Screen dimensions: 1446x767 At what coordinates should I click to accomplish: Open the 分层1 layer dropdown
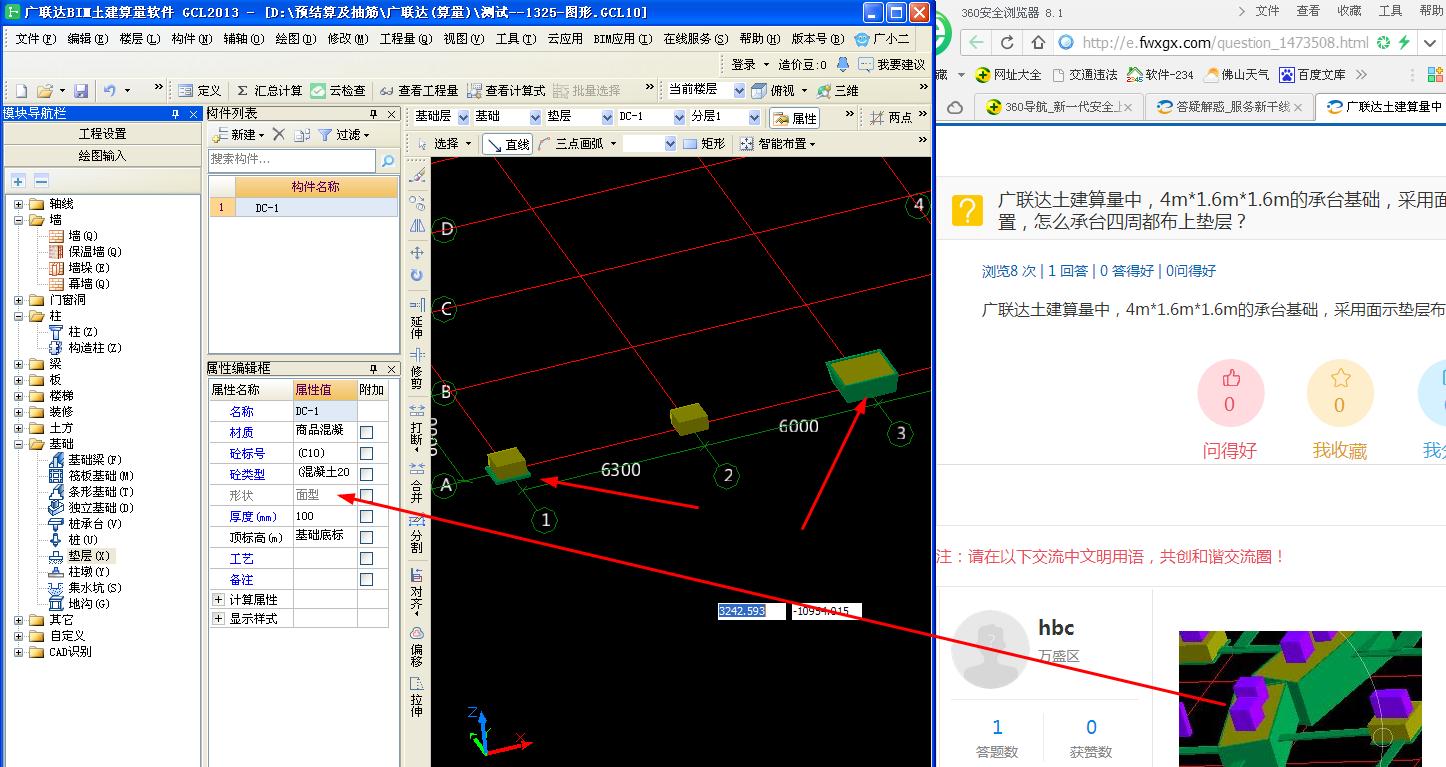coord(752,117)
